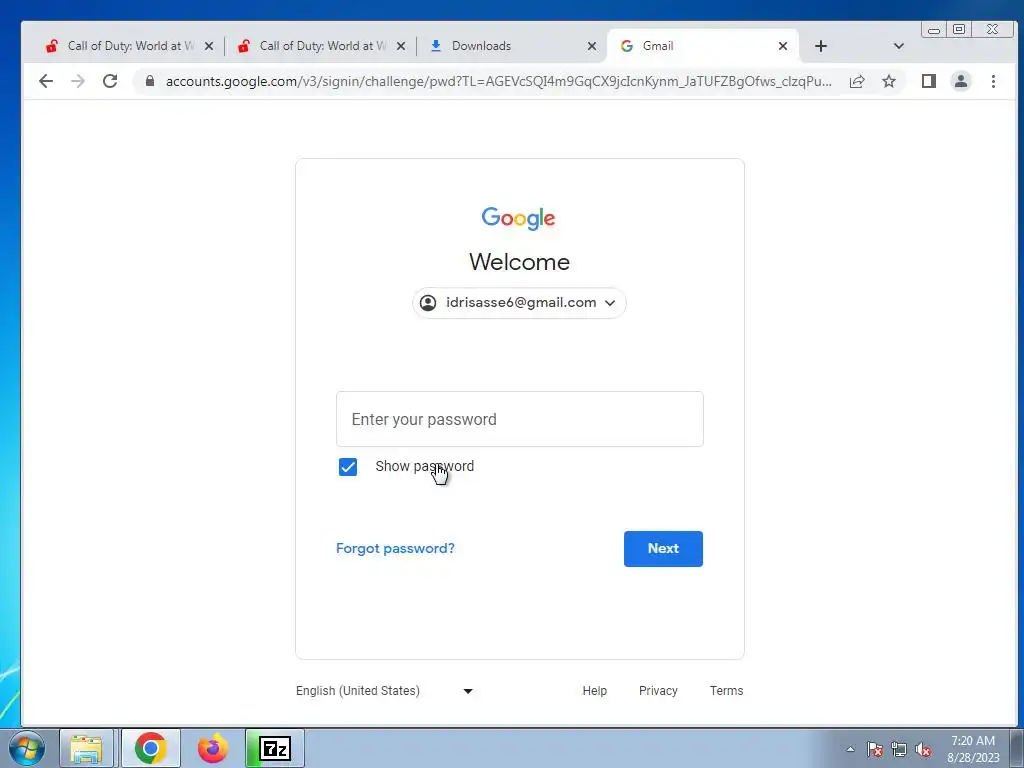Reload the current page
The height and width of the screenshot is (768, 1024).
coord(110,81)
